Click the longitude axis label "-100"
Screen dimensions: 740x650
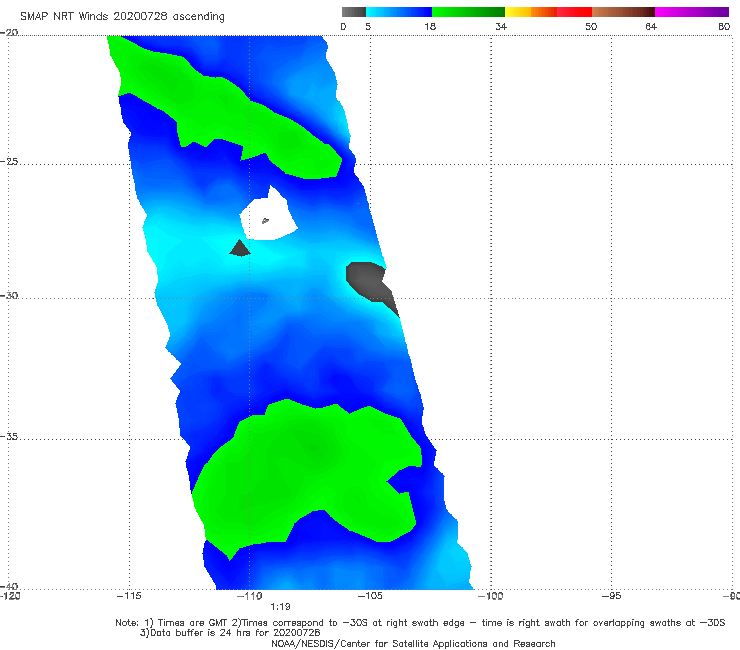(x=490, y=596)
